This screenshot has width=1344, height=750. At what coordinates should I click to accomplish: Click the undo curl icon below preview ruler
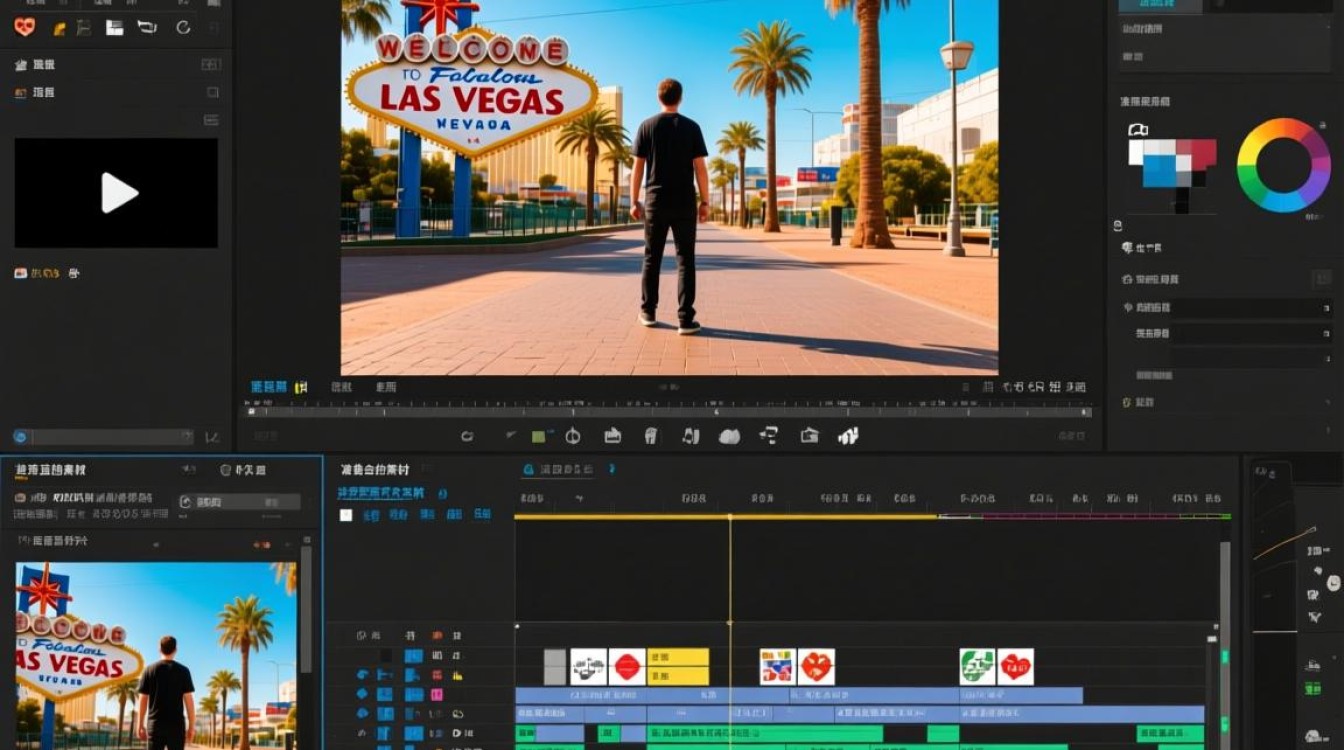[467, 436]
